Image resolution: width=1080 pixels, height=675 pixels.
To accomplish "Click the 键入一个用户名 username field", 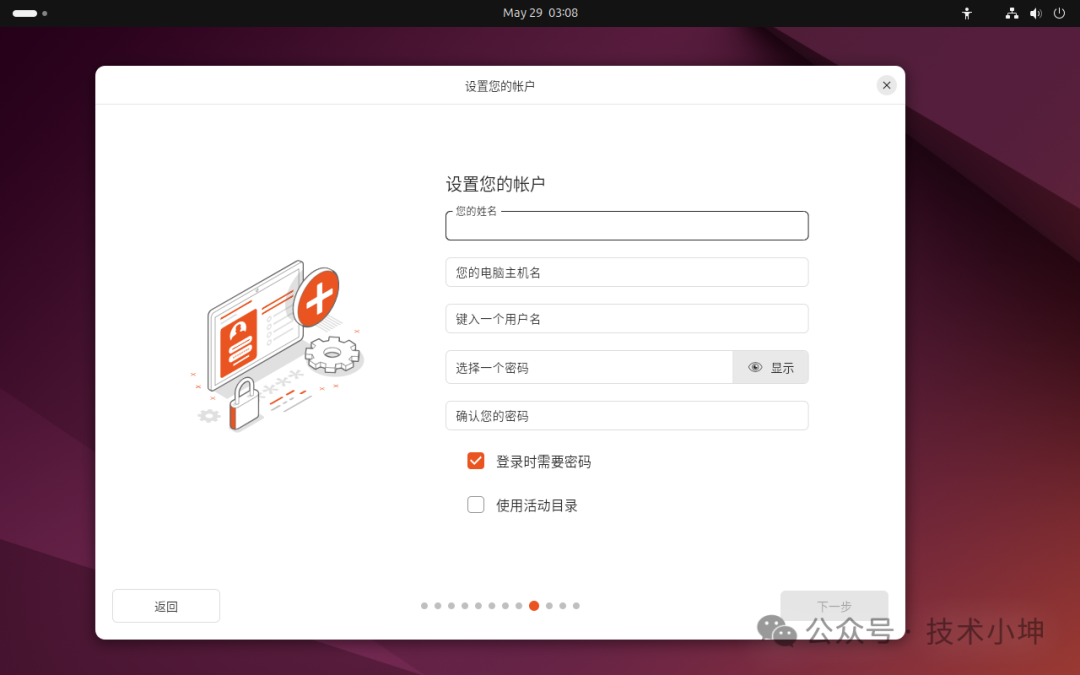I will coord(626,319).
